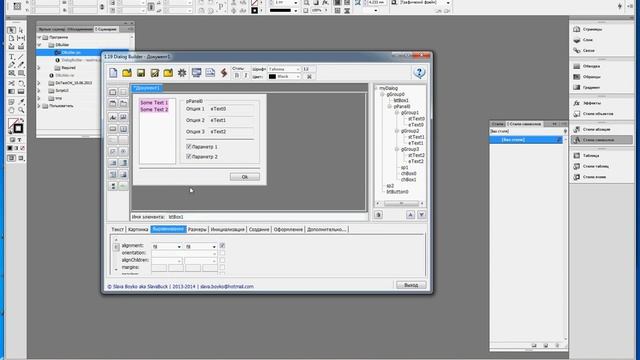
Task: Select Some Text 1 in the list box
Action: coord(154,103)
